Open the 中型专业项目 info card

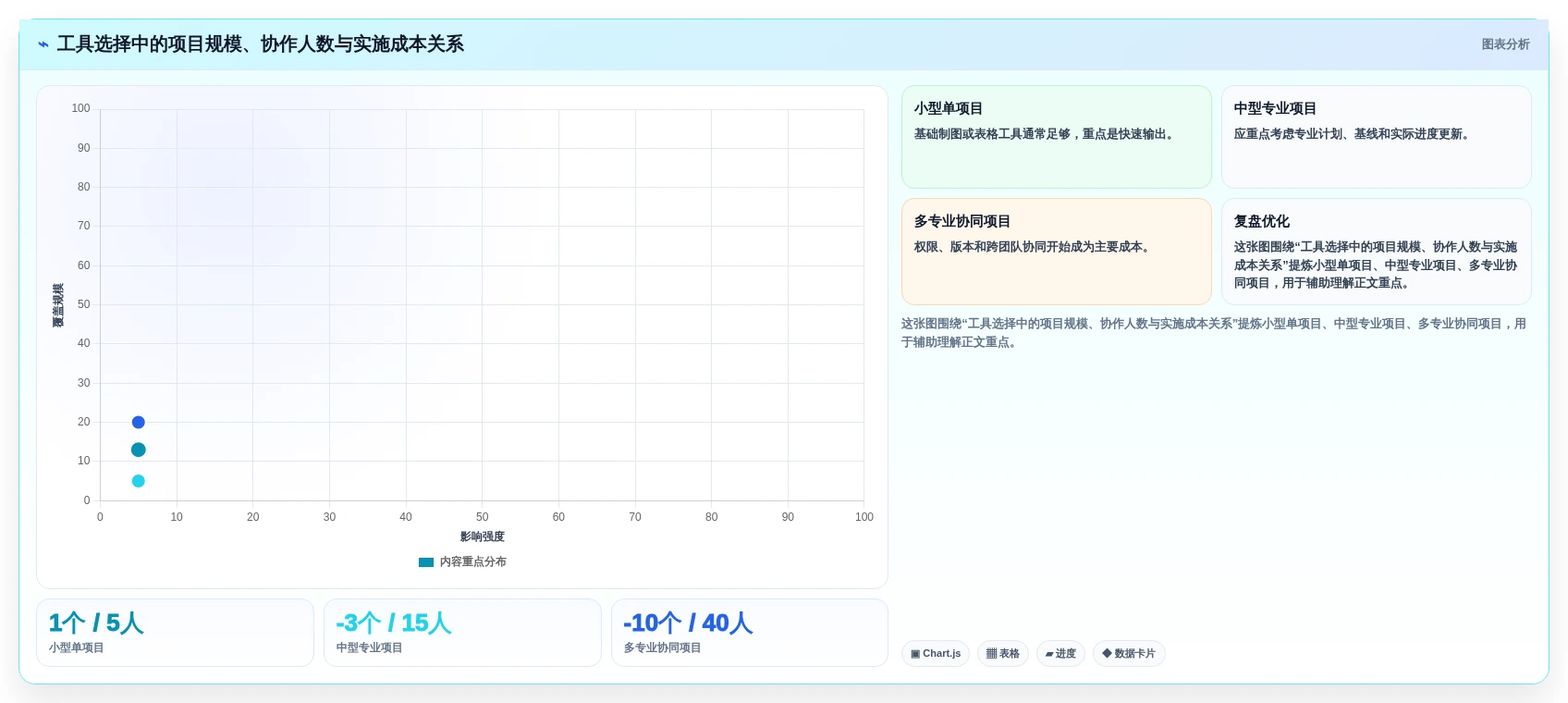[1376, 137]
